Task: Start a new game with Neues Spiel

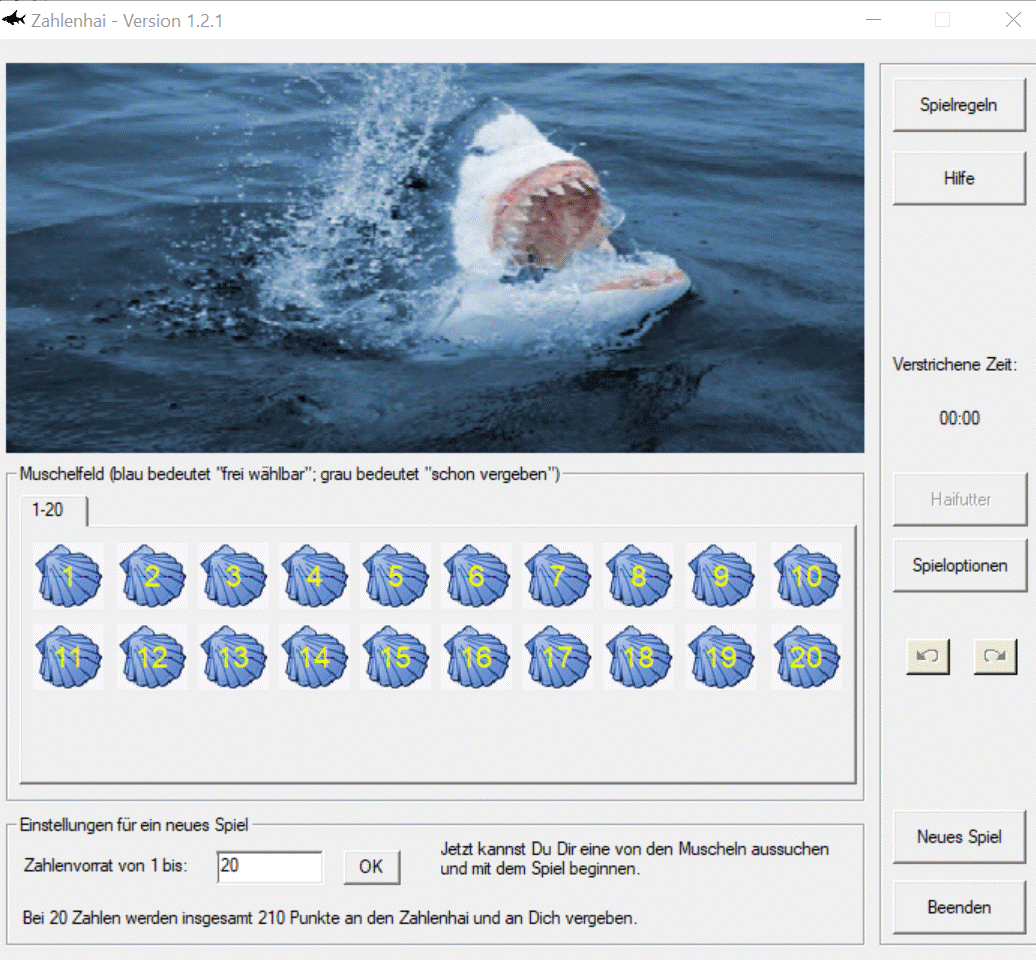Action: coord(959,837)
